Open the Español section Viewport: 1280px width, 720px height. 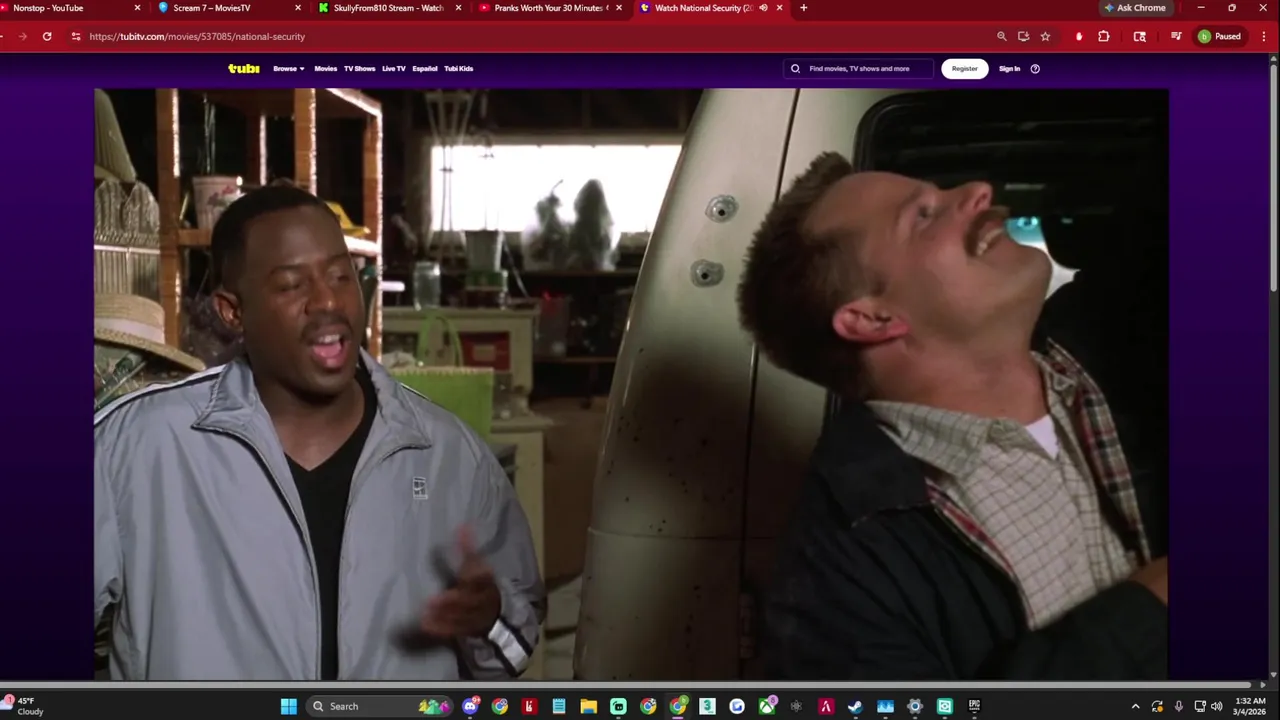tap(425, 69)
